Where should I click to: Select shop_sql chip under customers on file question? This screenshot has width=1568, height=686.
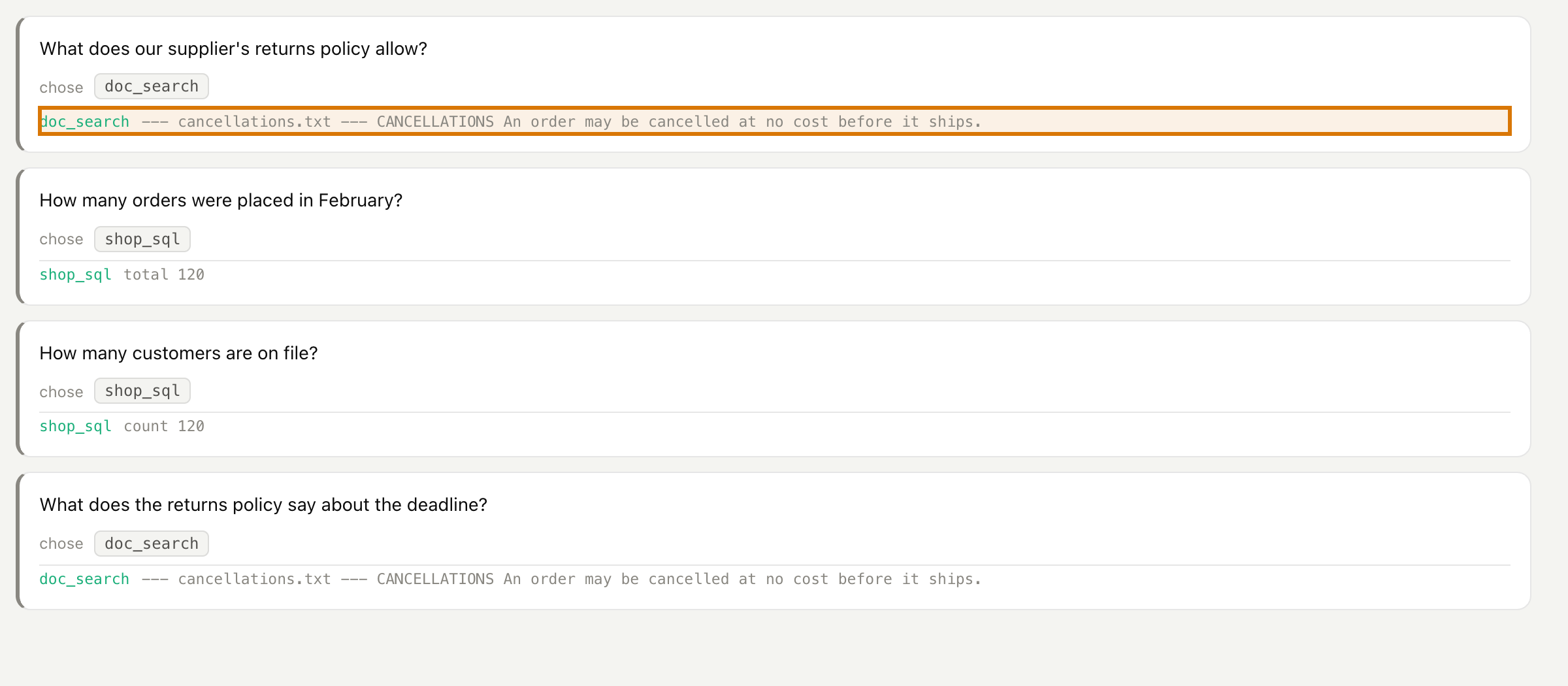pyautogui.click(x=142, y=391)
